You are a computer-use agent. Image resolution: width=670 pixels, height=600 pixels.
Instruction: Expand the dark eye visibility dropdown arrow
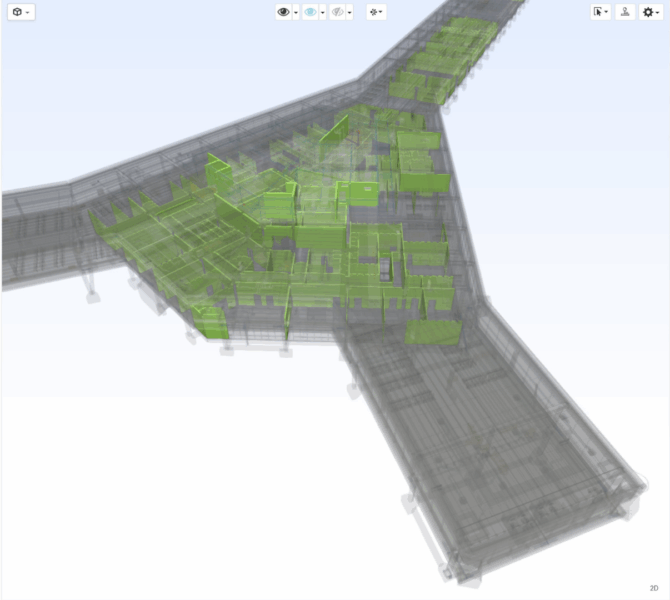296,13
